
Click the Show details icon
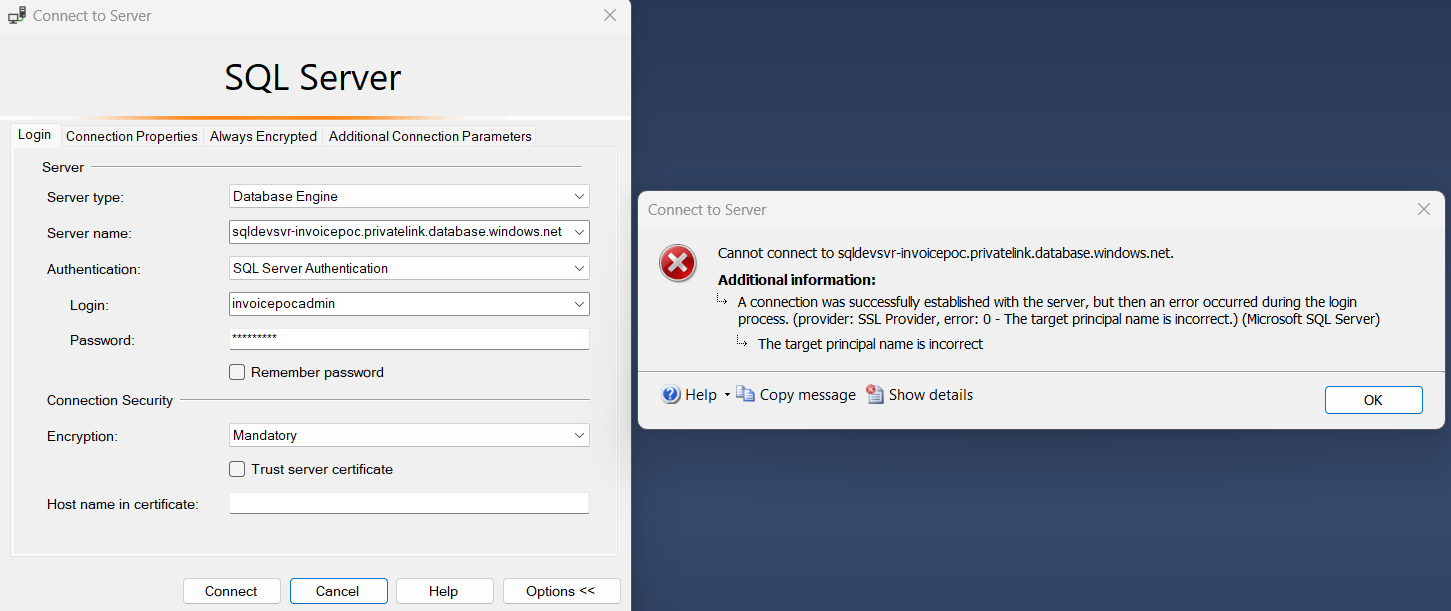(x=875, y=394)
